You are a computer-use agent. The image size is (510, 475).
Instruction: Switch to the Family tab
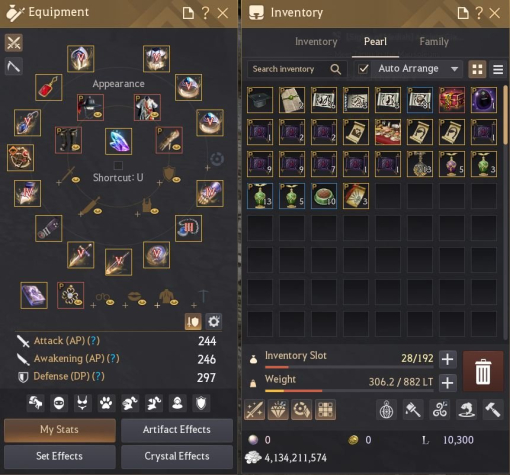pos(434,42)
